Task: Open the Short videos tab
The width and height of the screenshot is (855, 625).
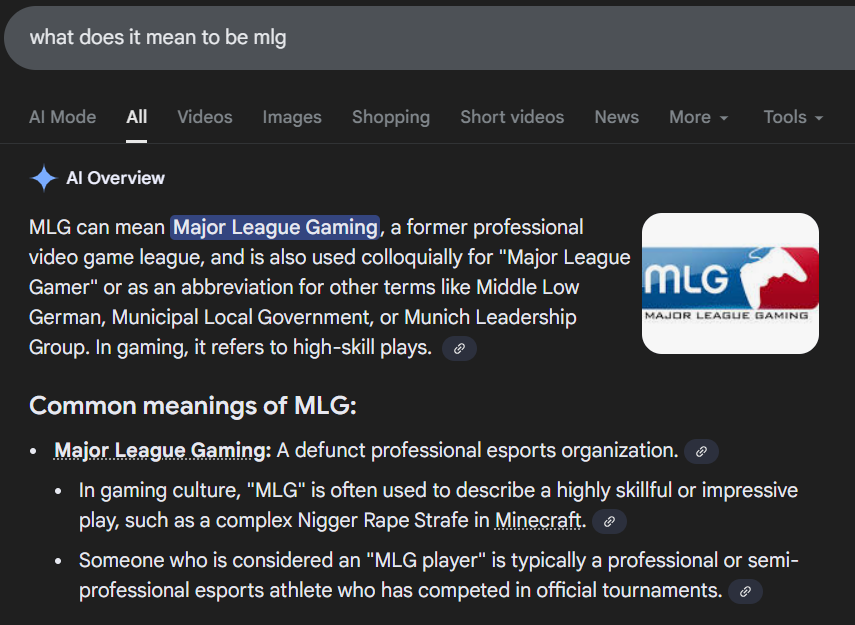Action: [x=512, y=117]
